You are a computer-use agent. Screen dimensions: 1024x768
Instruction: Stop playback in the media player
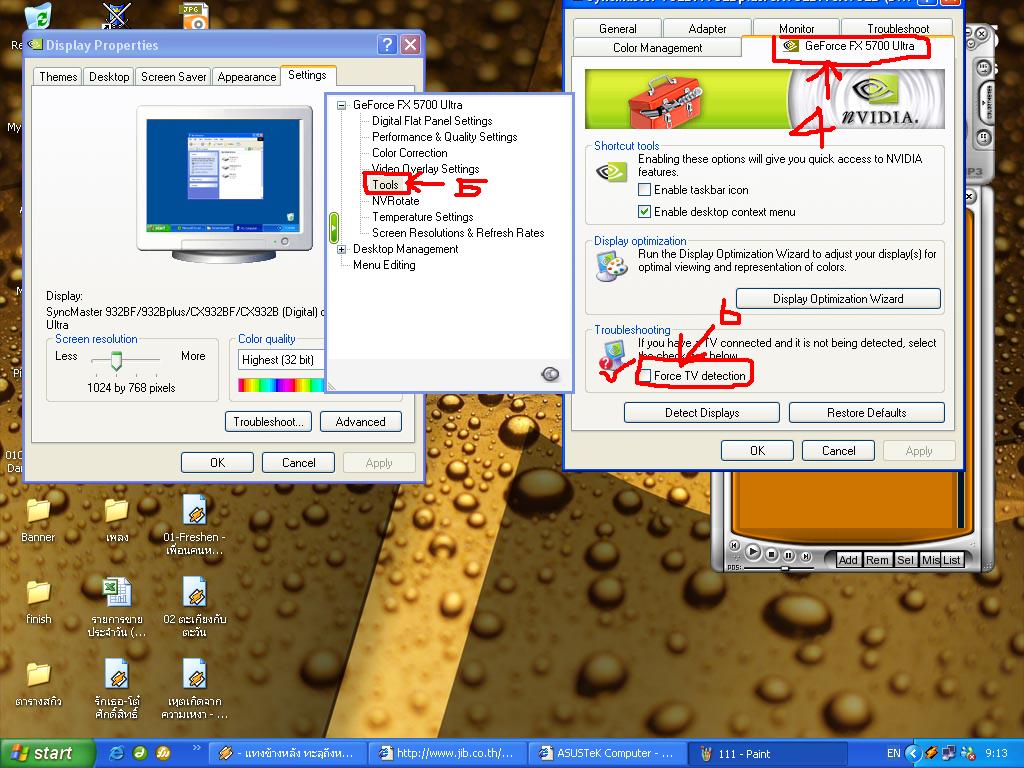click(x=771, y=554)
